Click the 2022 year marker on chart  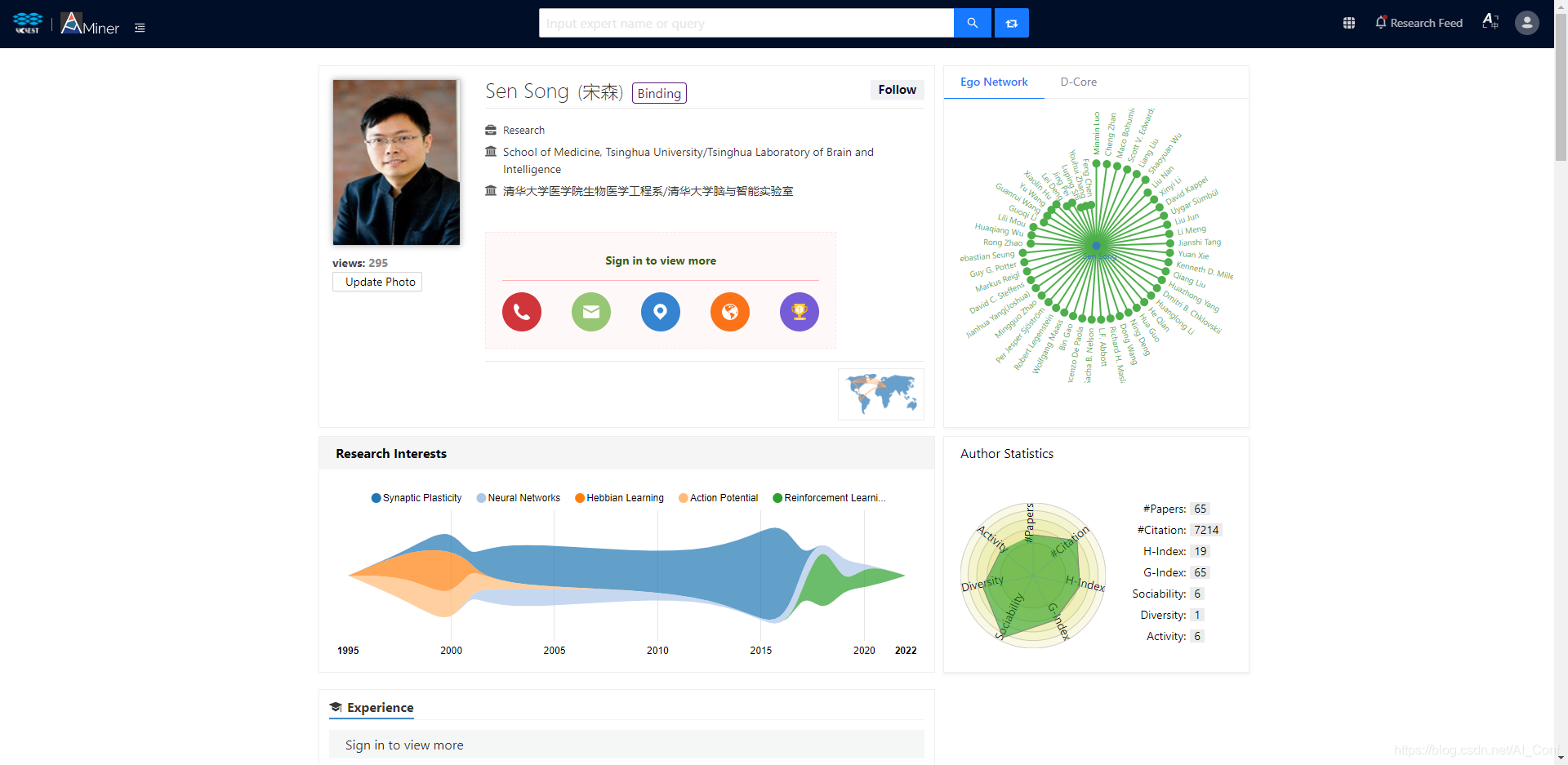[906, 651]
